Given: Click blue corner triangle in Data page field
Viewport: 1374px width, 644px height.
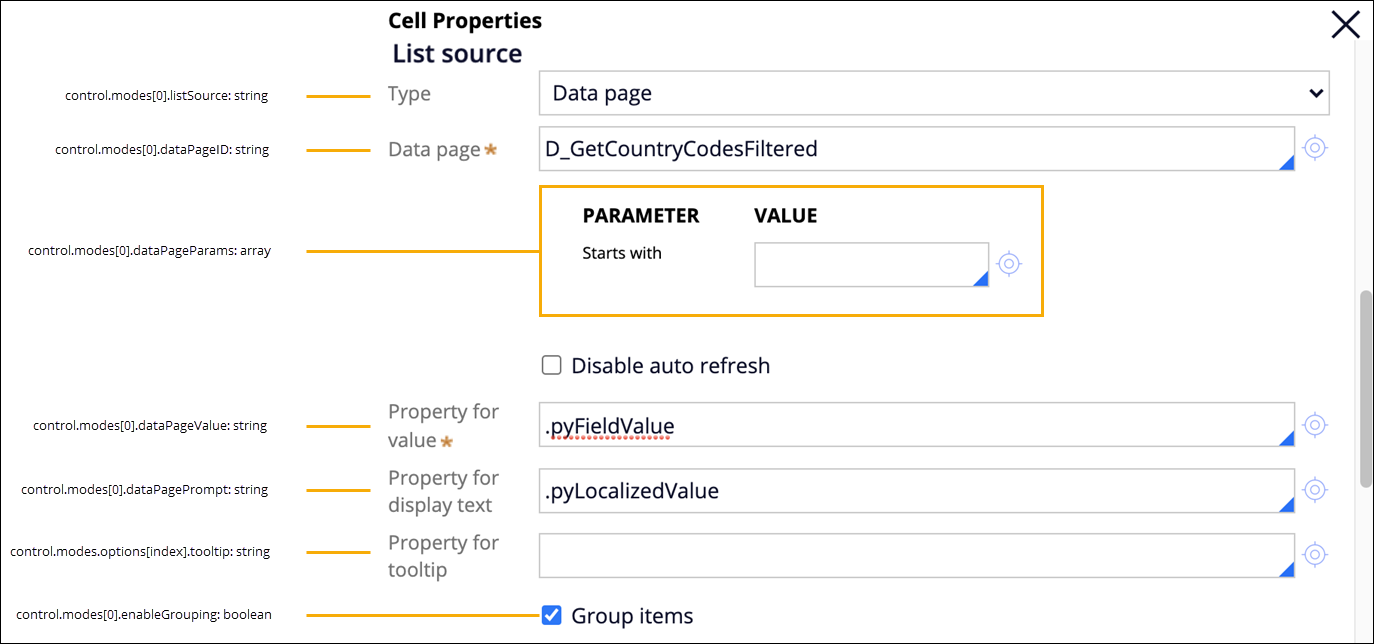Looking at the screenshot, I should pos(1287,163).
